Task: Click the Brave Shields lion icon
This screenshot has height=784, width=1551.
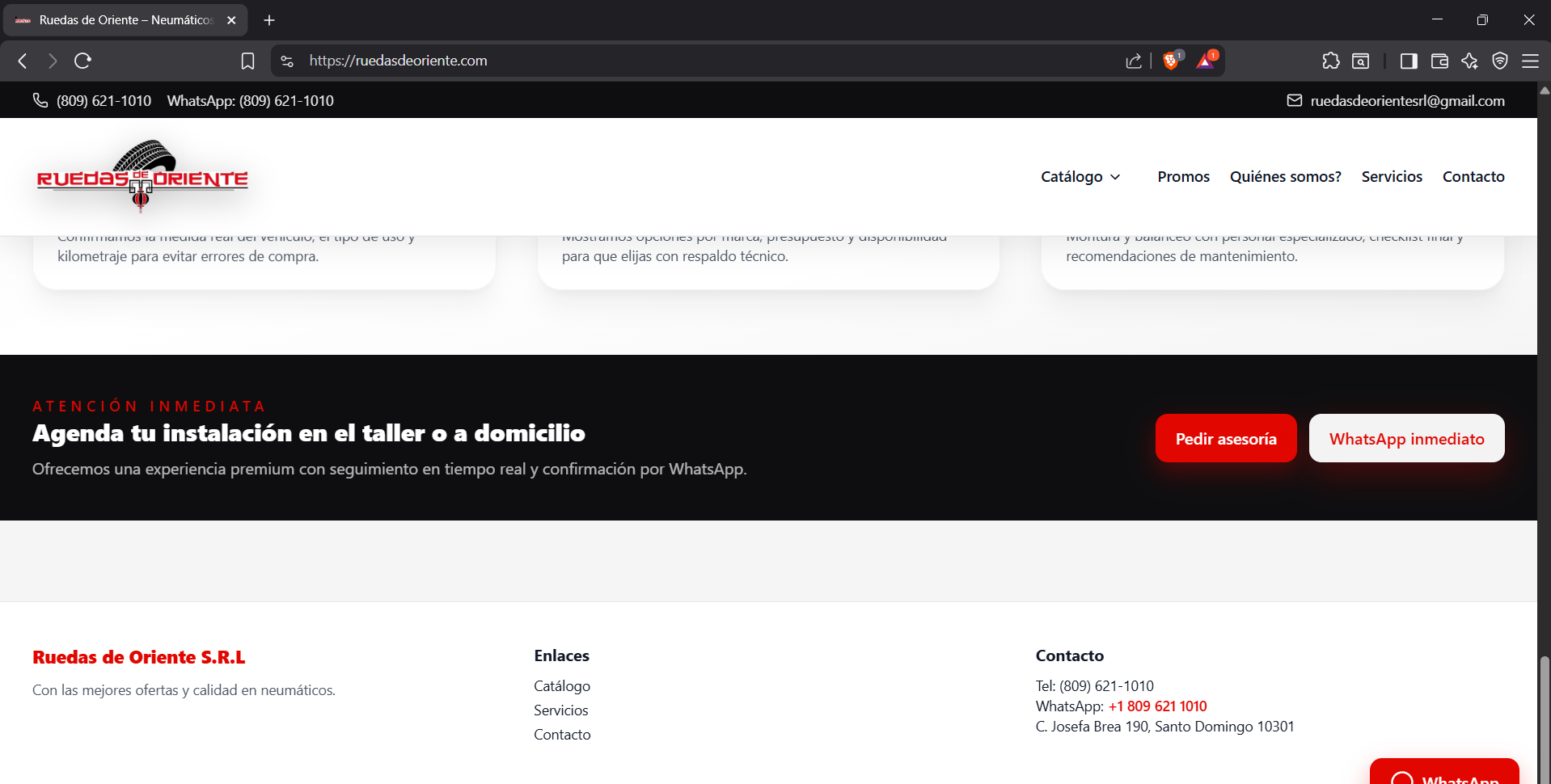Action: (1170, 61)
